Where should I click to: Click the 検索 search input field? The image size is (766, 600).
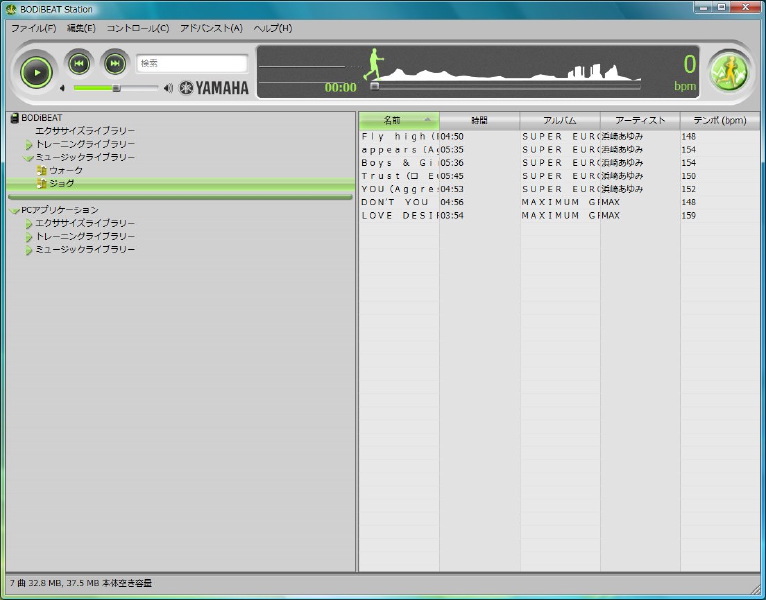pyautogui.click(x=191, y=63)
